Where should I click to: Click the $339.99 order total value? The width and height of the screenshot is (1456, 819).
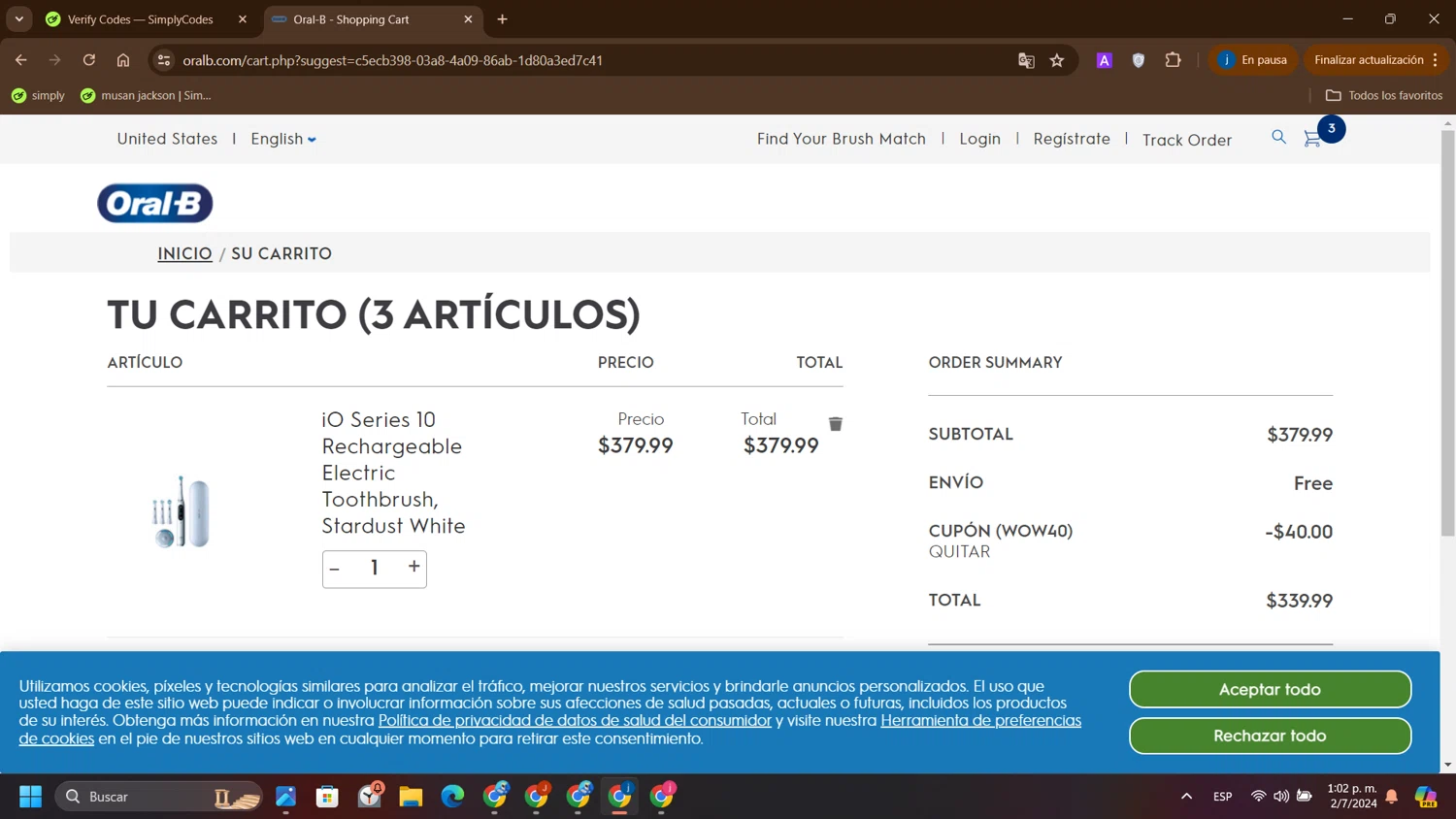1299,601
